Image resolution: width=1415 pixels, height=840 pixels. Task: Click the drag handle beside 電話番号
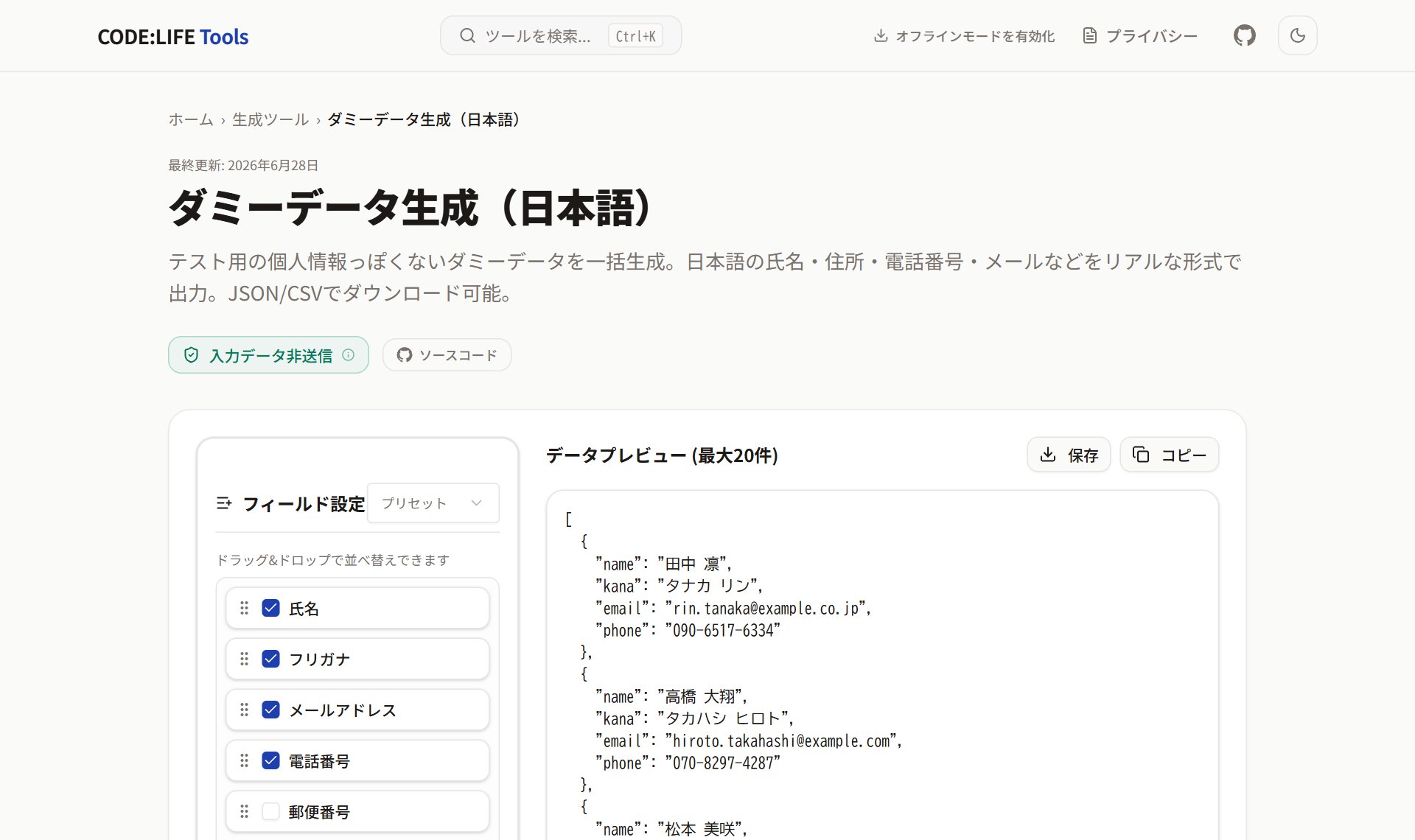[244, 760]
